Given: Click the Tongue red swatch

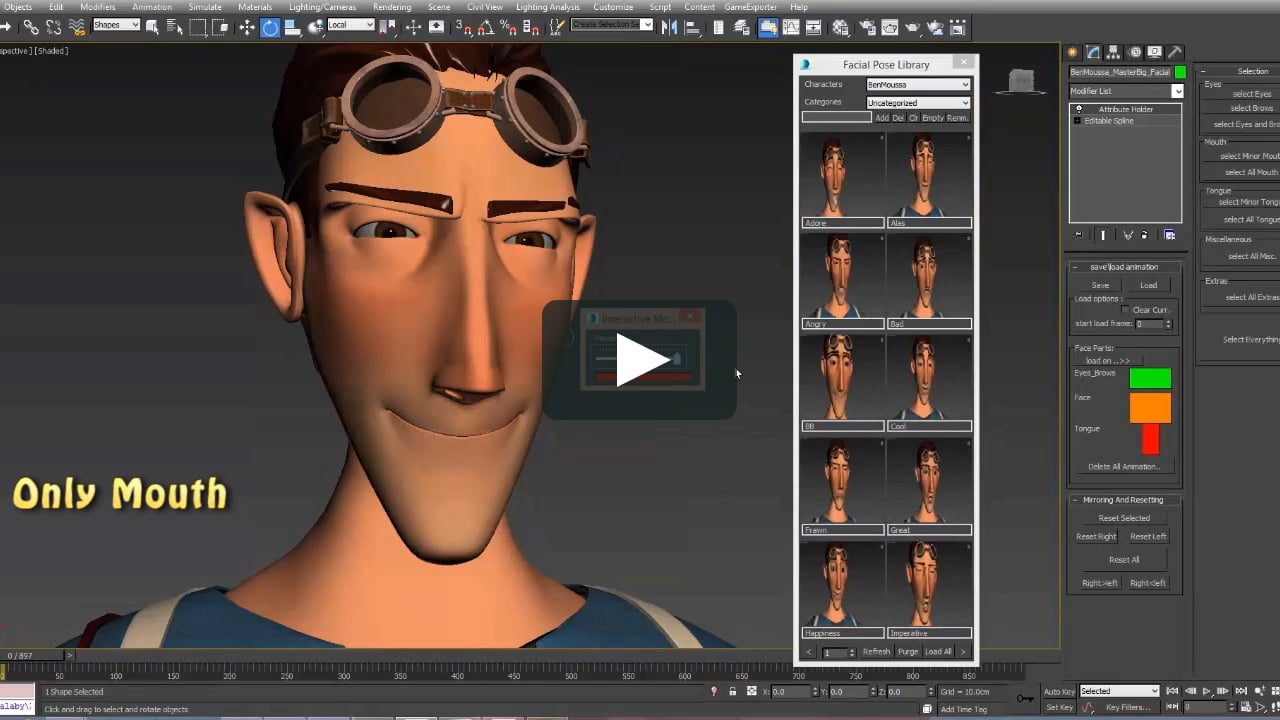Looking at the screenshot, I should pos(1150,439).
